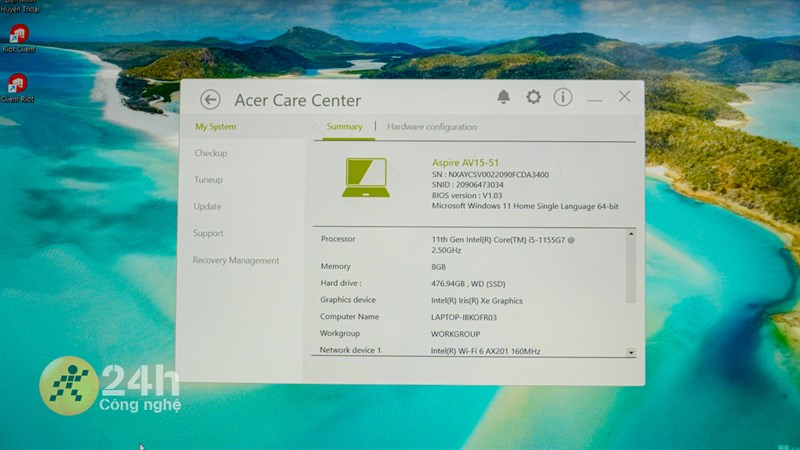The width and height of the screenshot is (800, 450).
Task: Click the WORKGROUP value
Action: [455, 334]
